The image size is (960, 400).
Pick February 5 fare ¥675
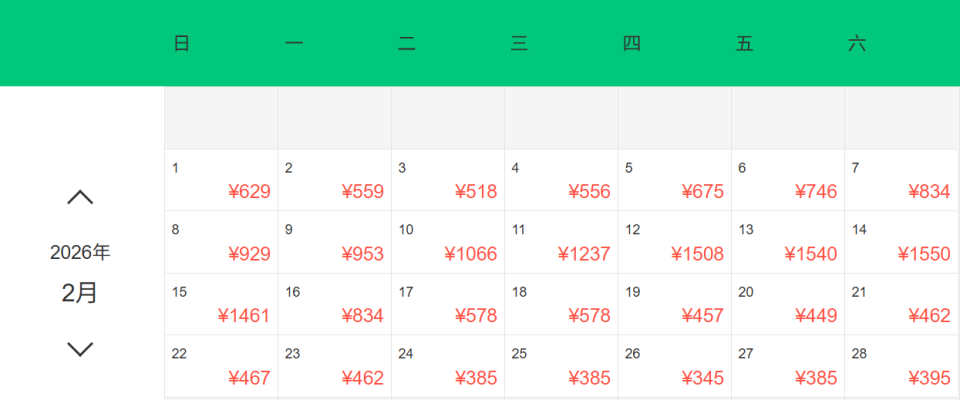point(675,181)
